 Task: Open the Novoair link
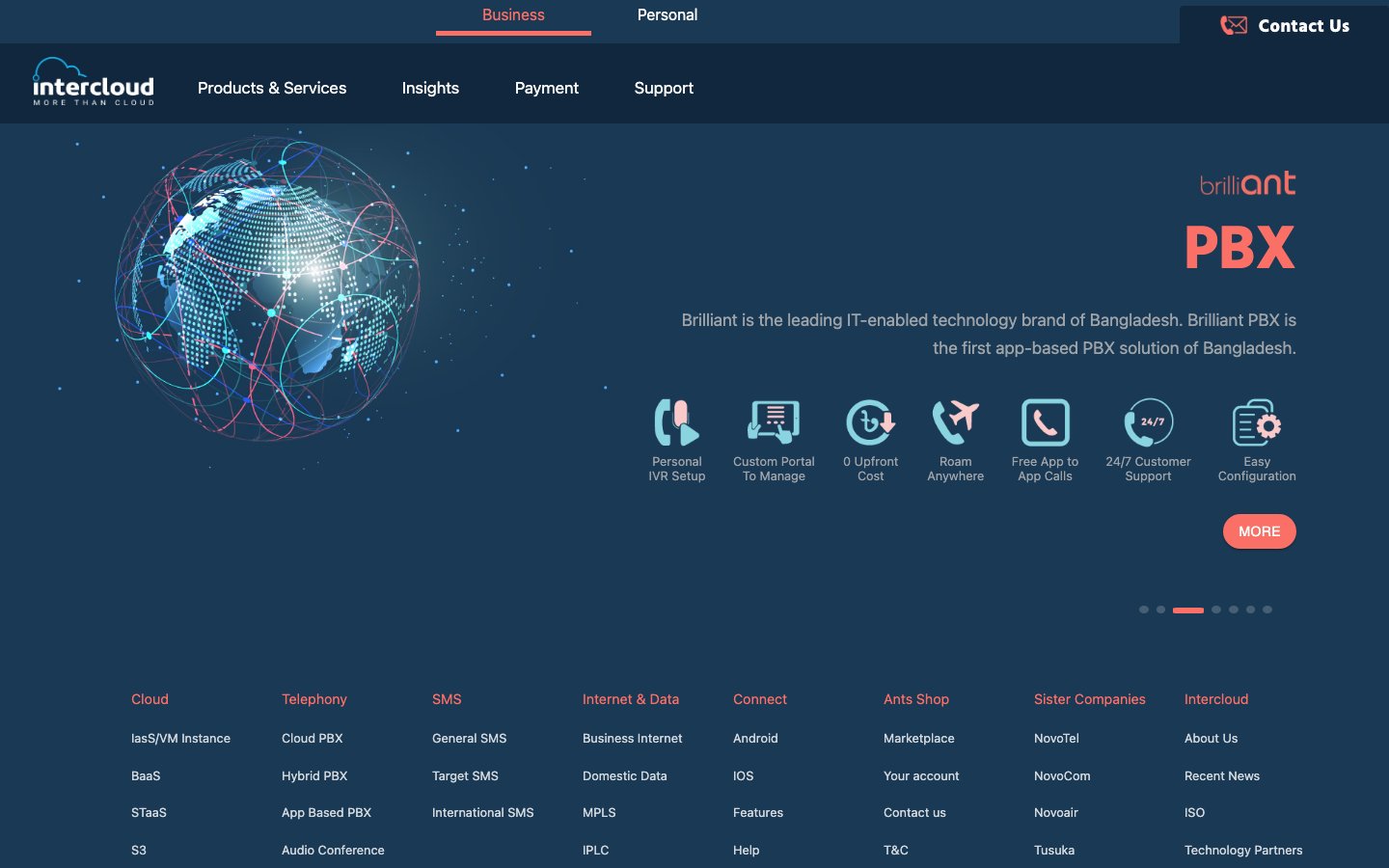[x=1056, y=813]
